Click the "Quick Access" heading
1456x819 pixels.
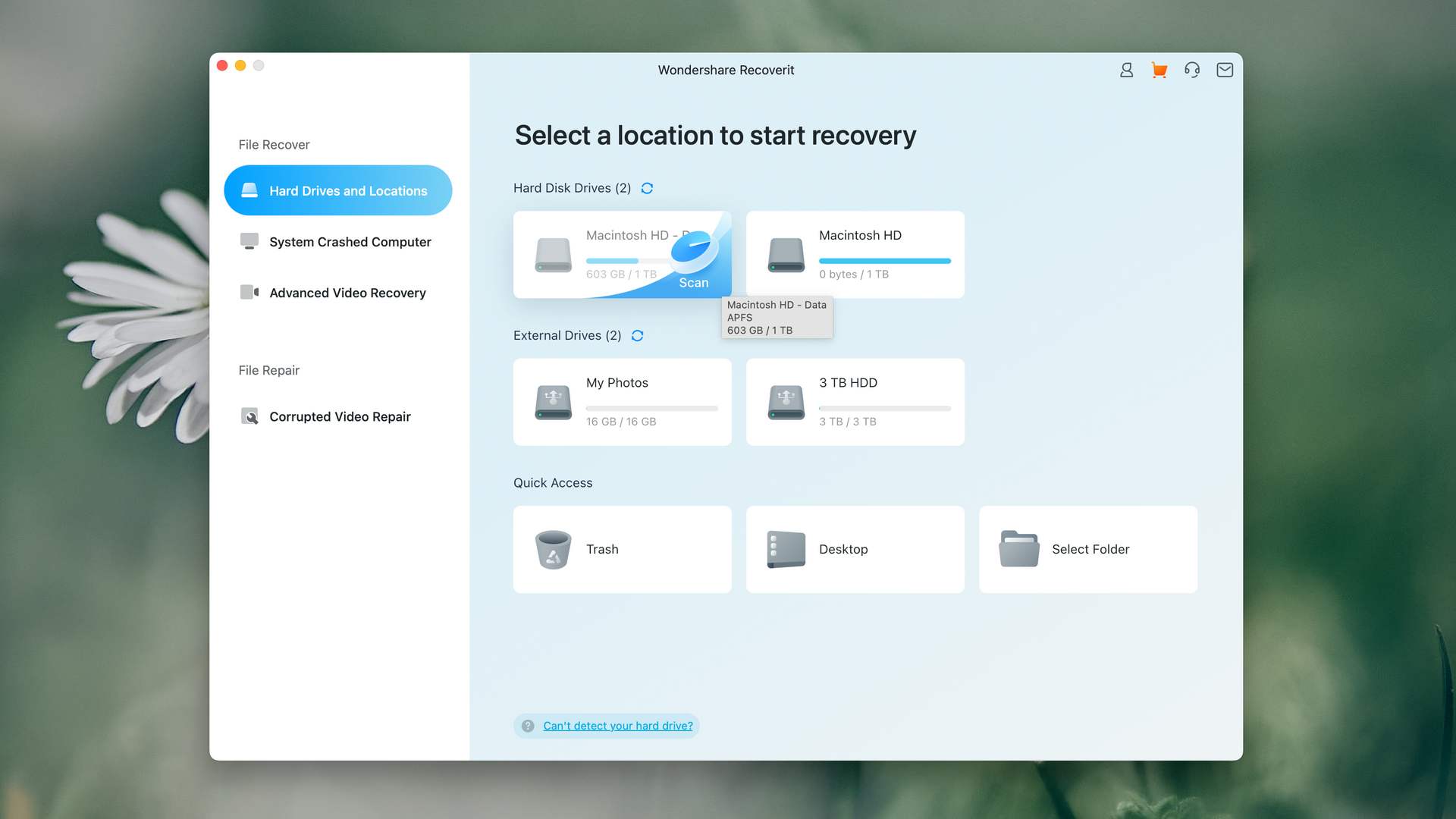click(x=553, y=483)
